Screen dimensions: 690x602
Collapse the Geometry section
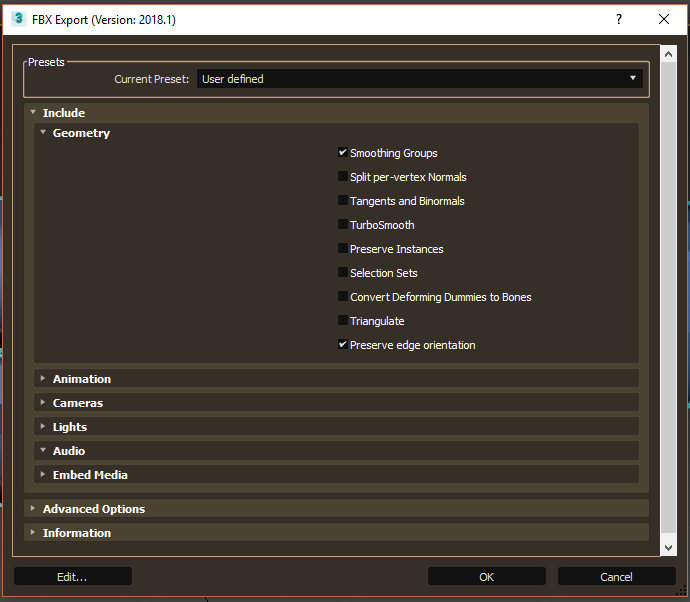click(x=80, y=133)
